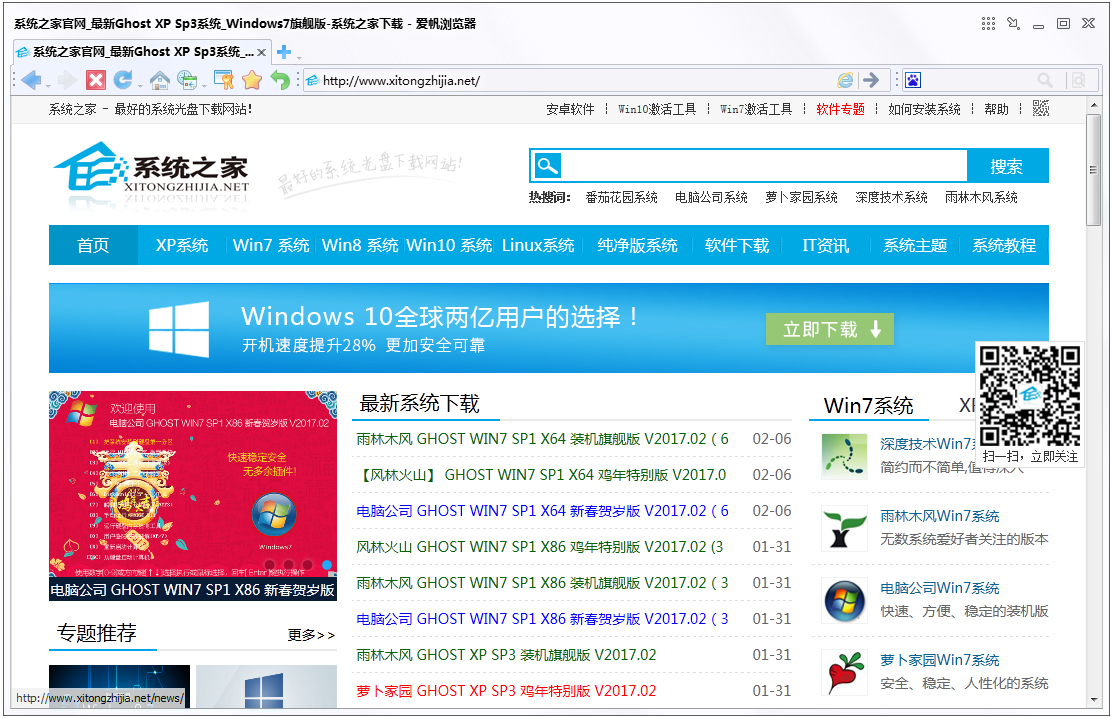This screenshot has width=1113, height=718.
Task: Open the 安卓软件 top link
Action: [570, 109]
